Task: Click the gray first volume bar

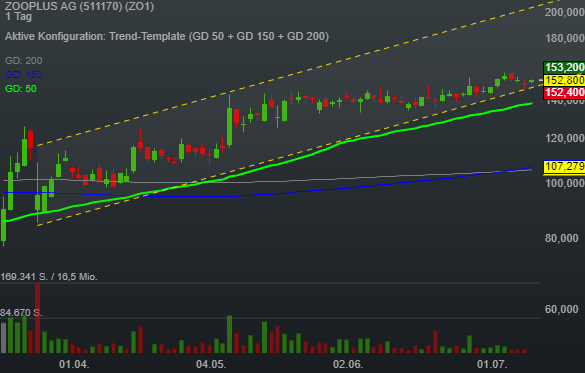Action: (4, 338)
